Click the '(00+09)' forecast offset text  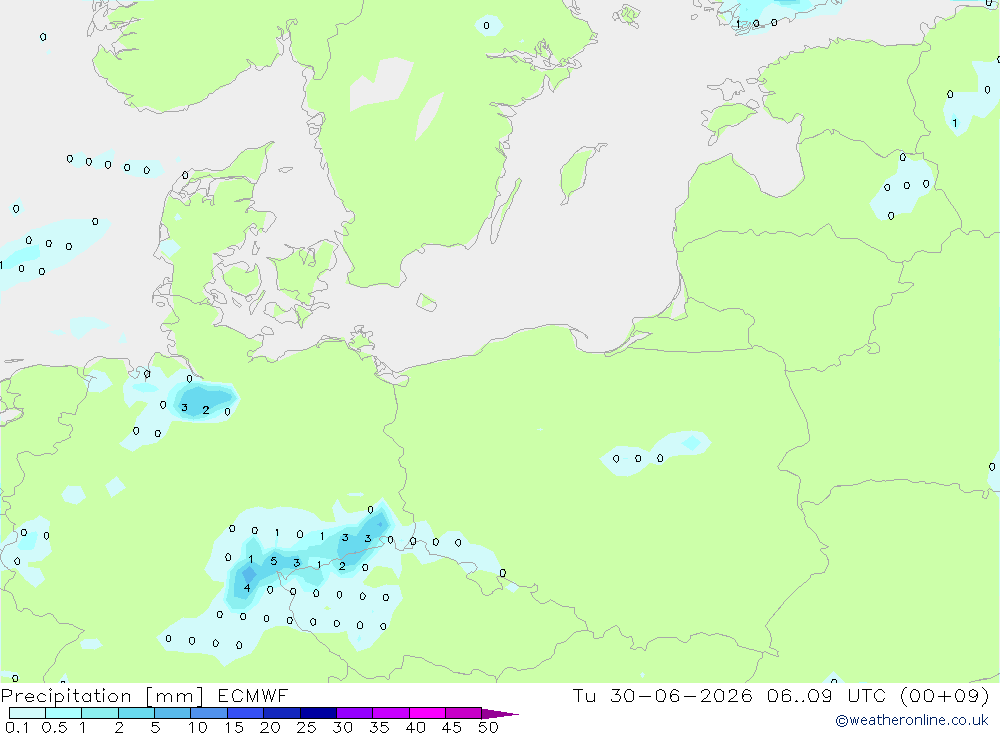(x=945, y=696)
